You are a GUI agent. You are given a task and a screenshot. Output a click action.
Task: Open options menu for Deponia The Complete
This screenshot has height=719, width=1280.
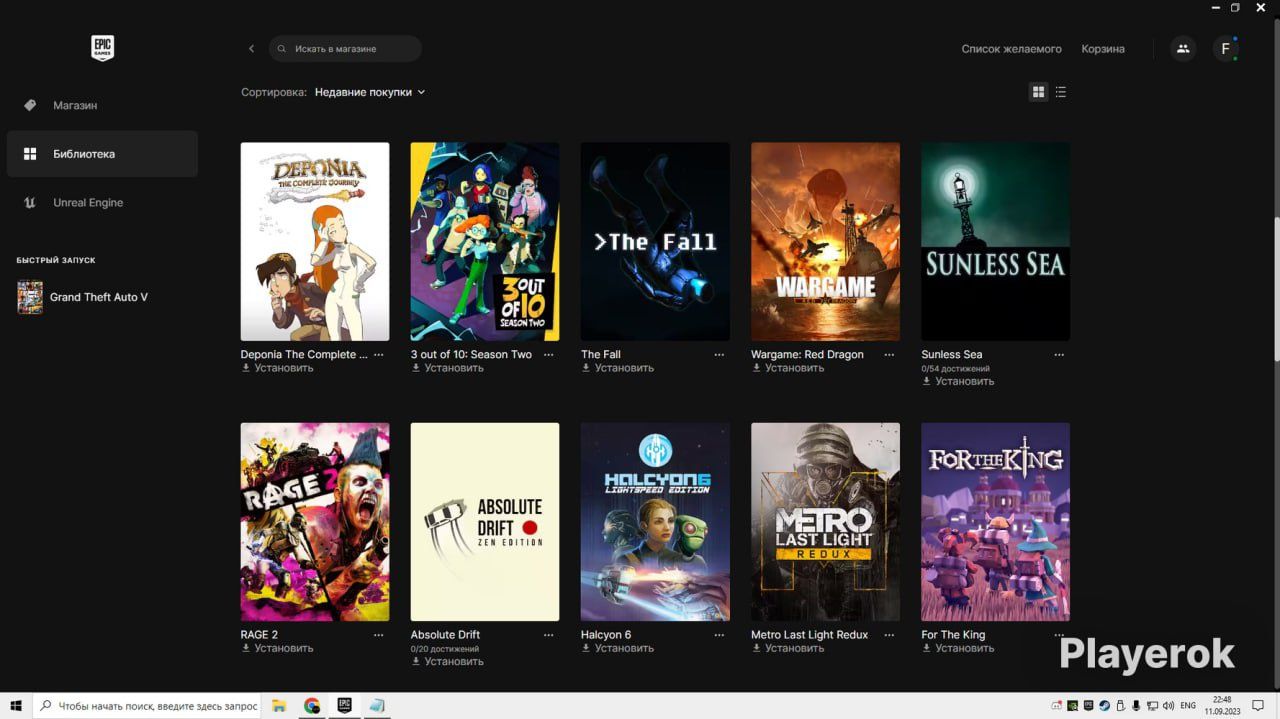378,355
